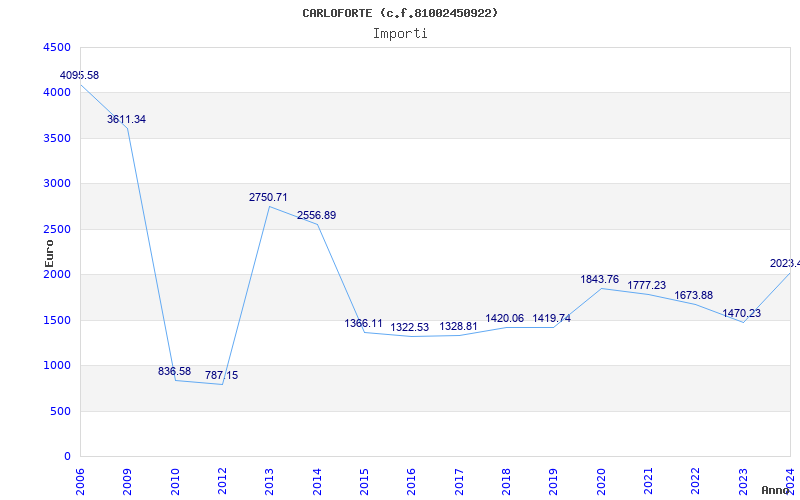Click x-axis year 2017
800x500 pixels.
[x=458, y=482]
